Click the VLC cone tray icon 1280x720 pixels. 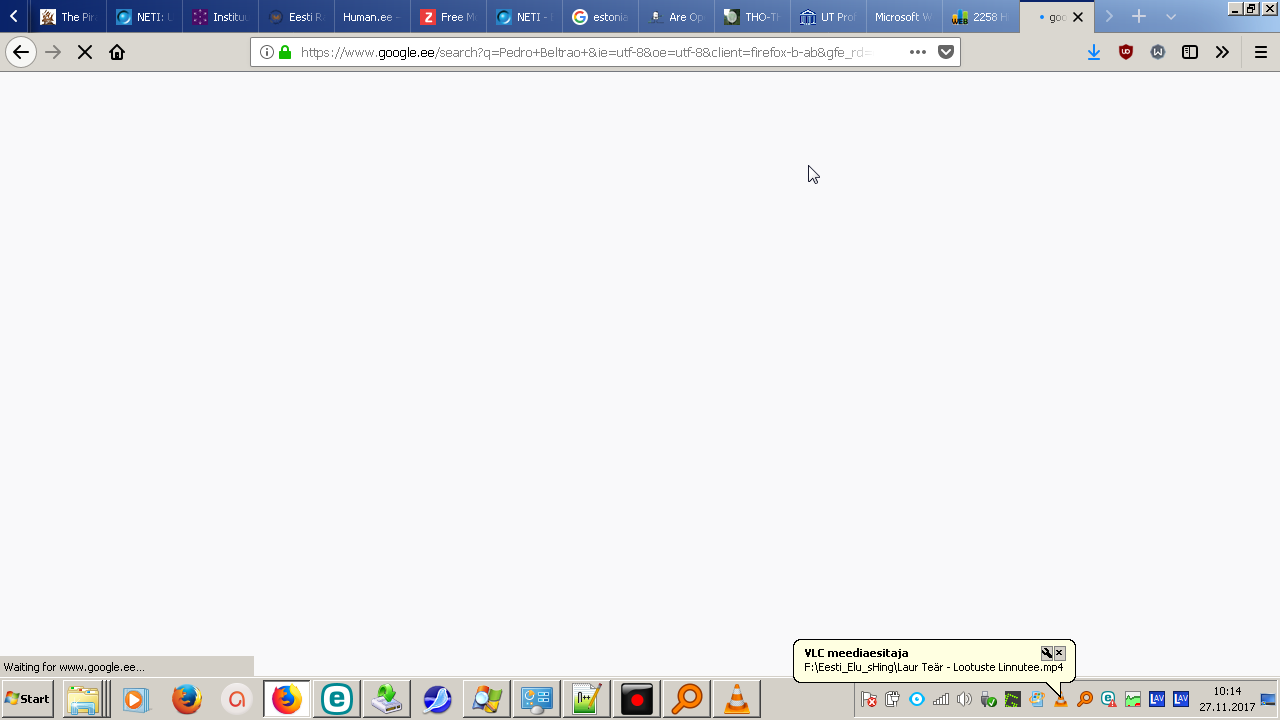click(1061, 699)
